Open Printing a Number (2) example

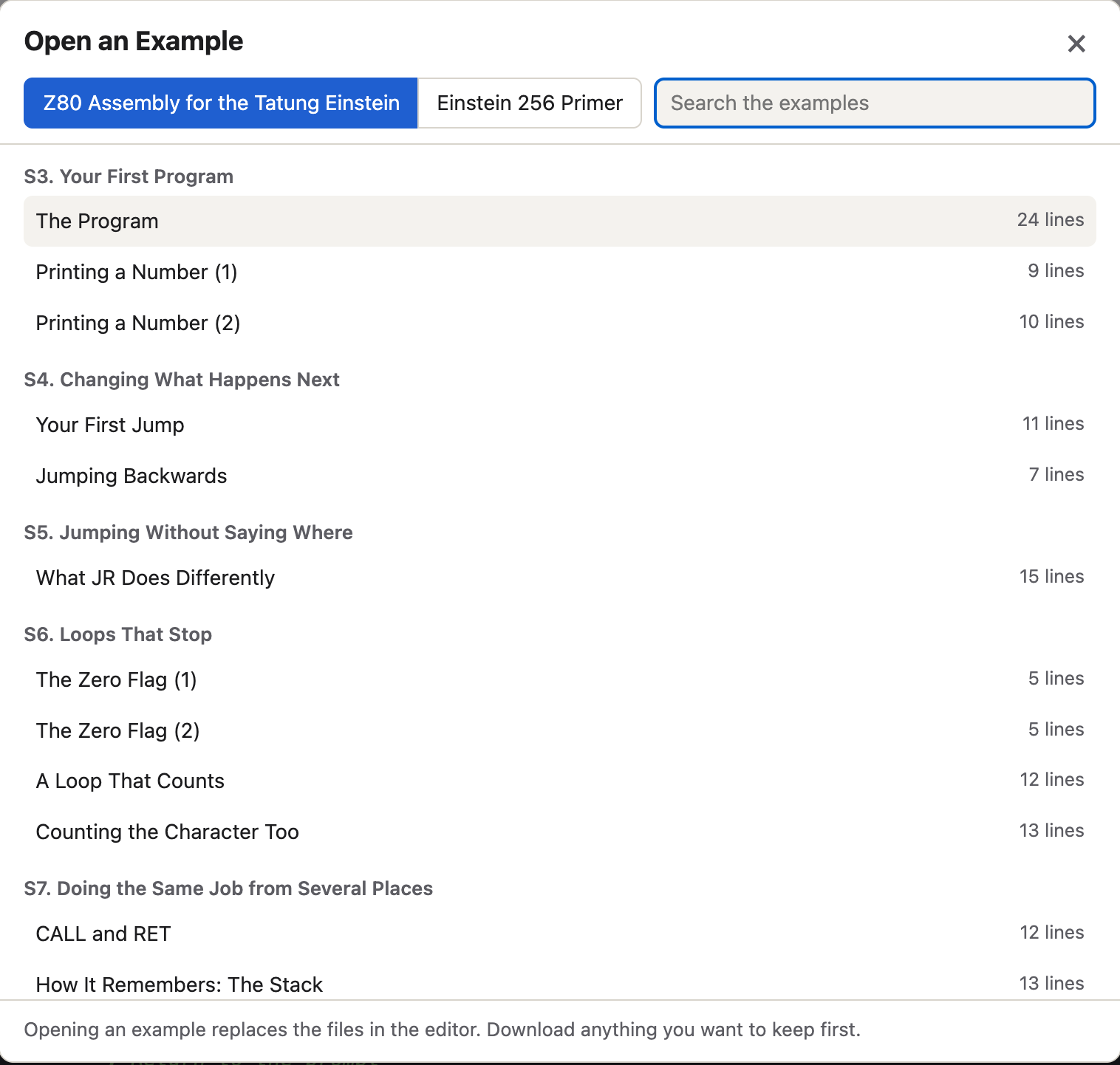(560, 323)
